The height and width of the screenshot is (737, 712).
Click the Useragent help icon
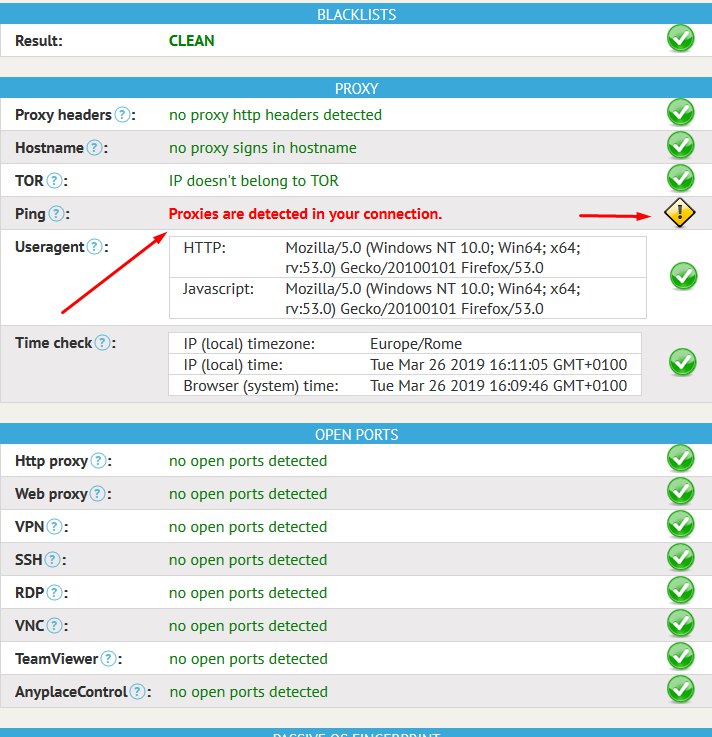click(95, 247)
